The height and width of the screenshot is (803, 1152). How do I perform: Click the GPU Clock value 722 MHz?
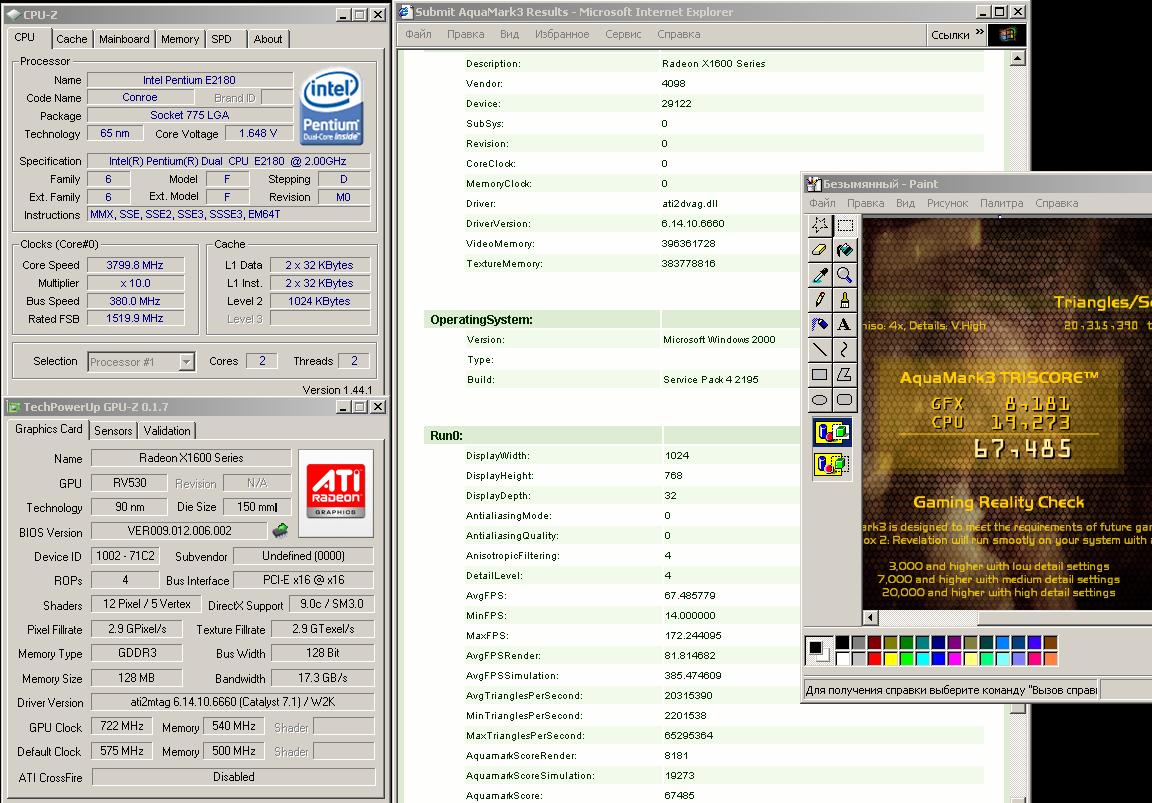(x=122, y=726)
